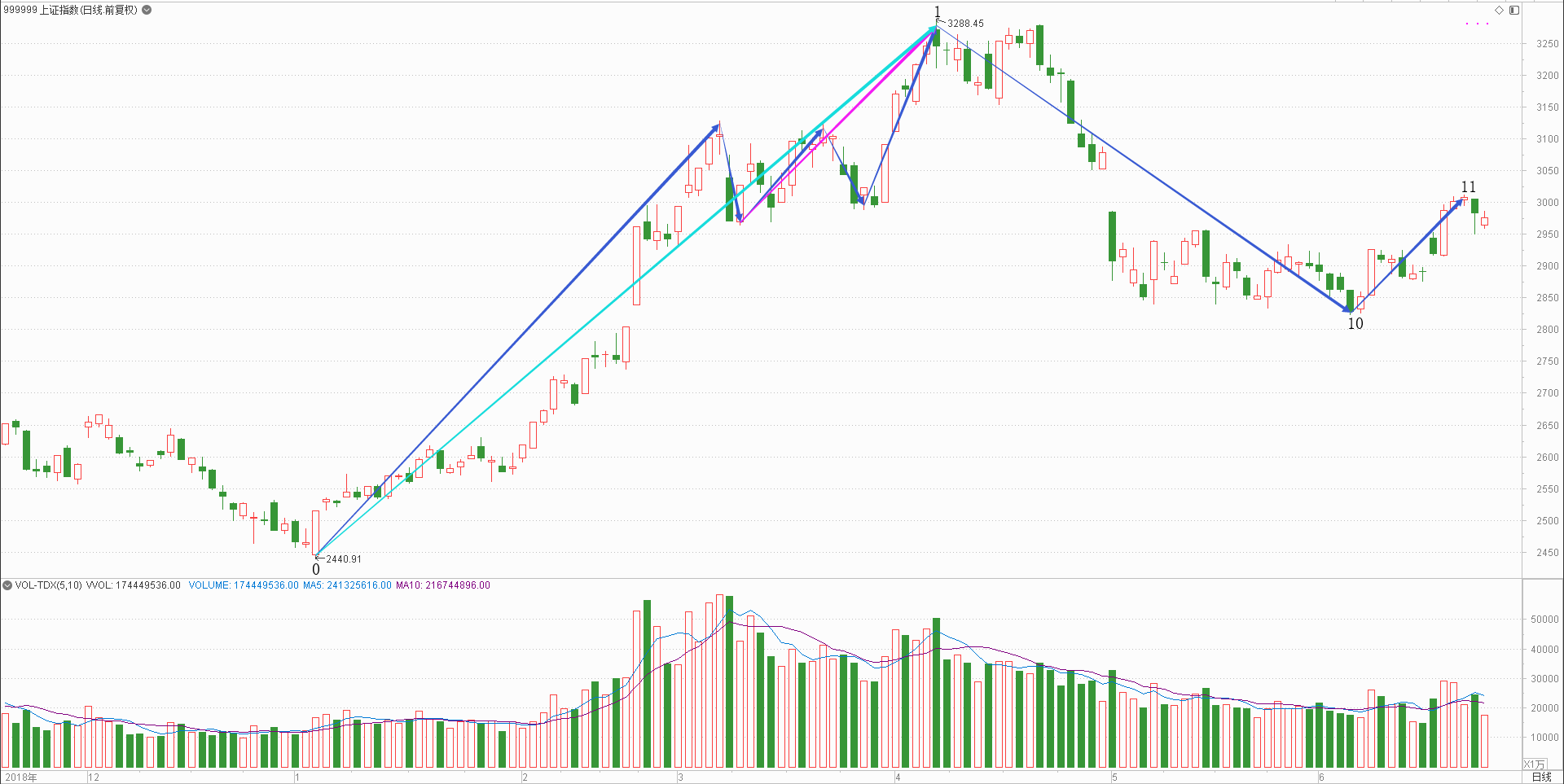This screenshot has height=784, width=1564.
Task: Click the 3250 price axis label
Action: [x=1547, y=44]
